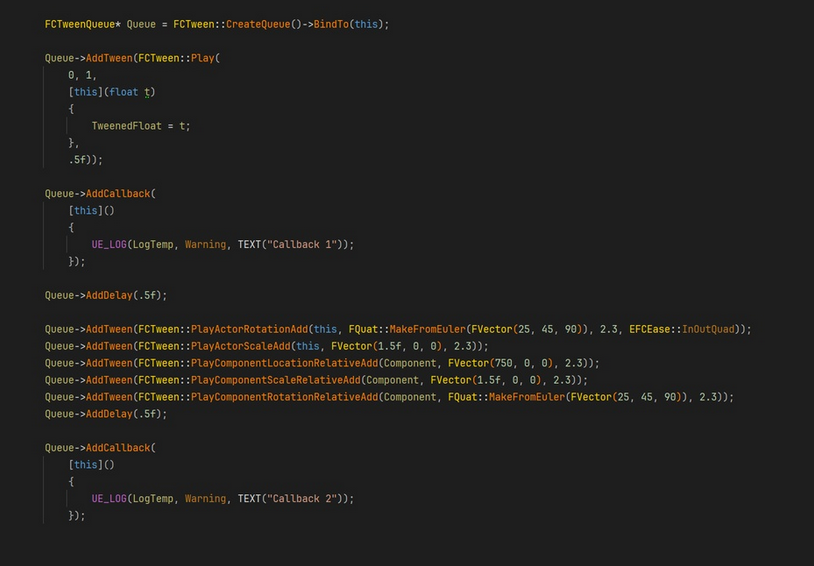814x566 pixels.
Task: Click the first AddDelay(.5f) line
Action: [x=106, y=295]
